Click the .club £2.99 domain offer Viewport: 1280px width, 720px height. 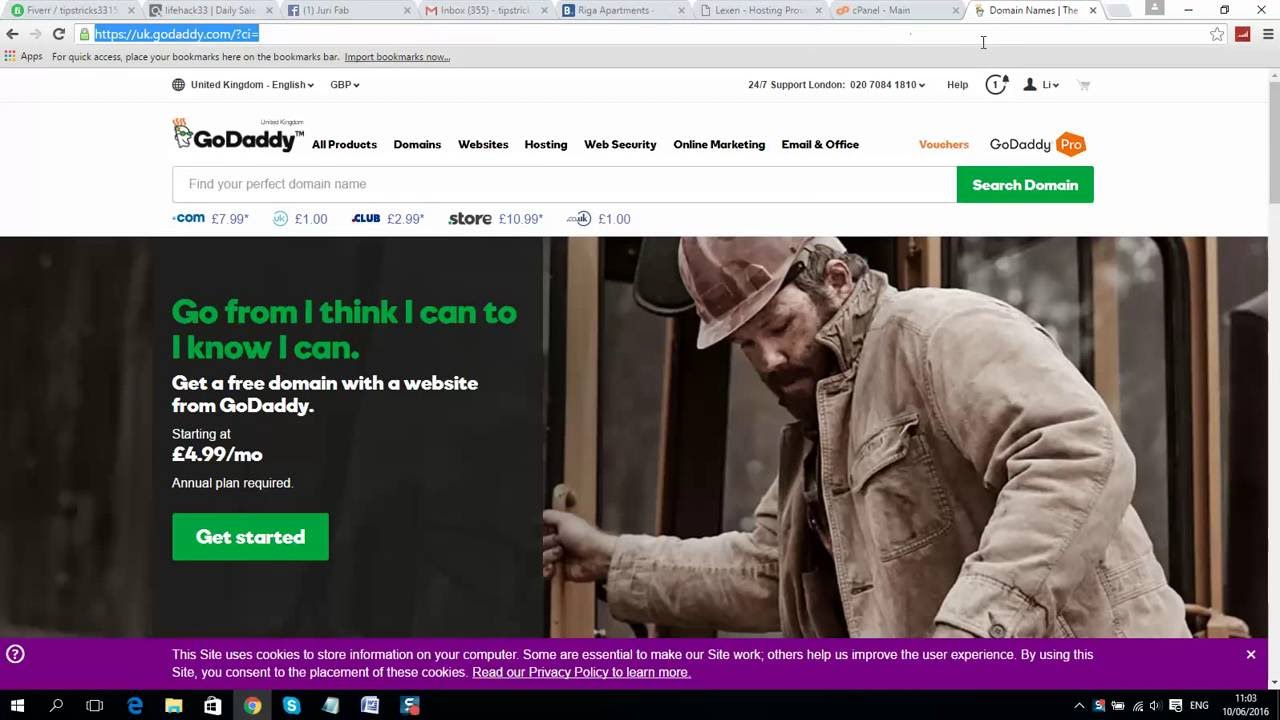[388, 219]
